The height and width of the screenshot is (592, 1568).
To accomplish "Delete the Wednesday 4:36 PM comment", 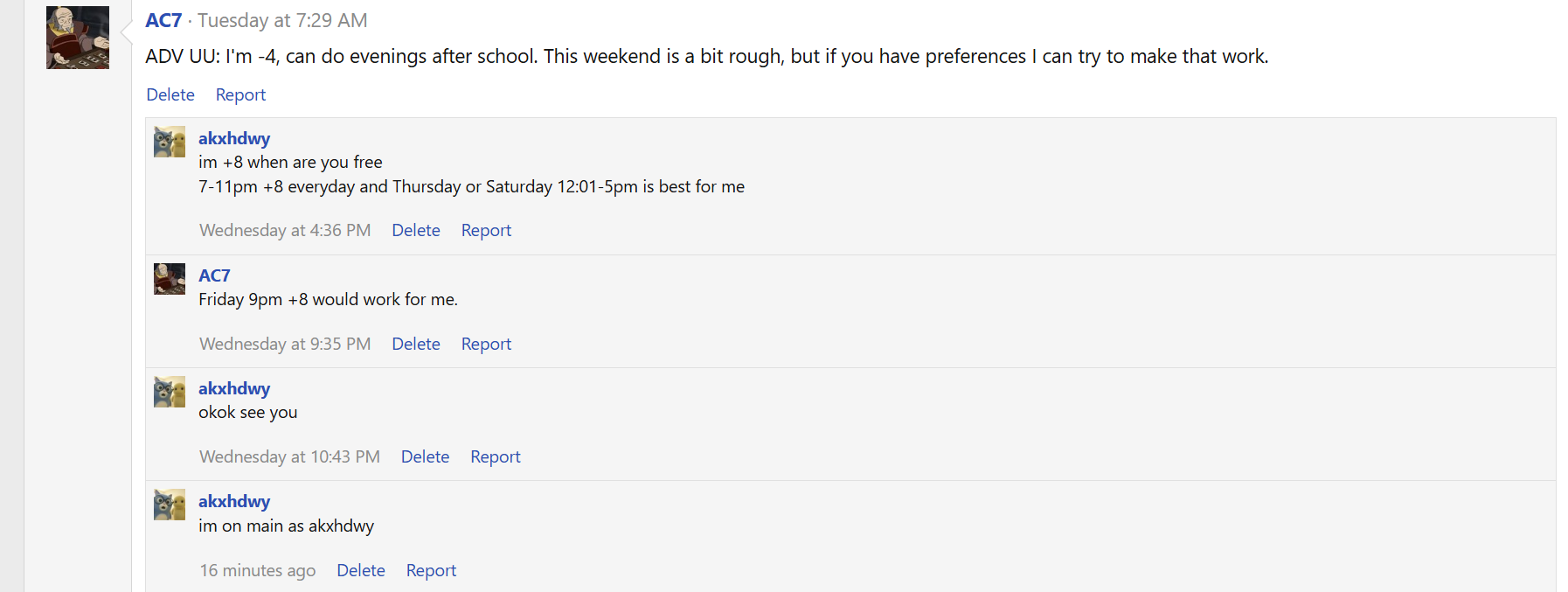I will click(416, 230).
